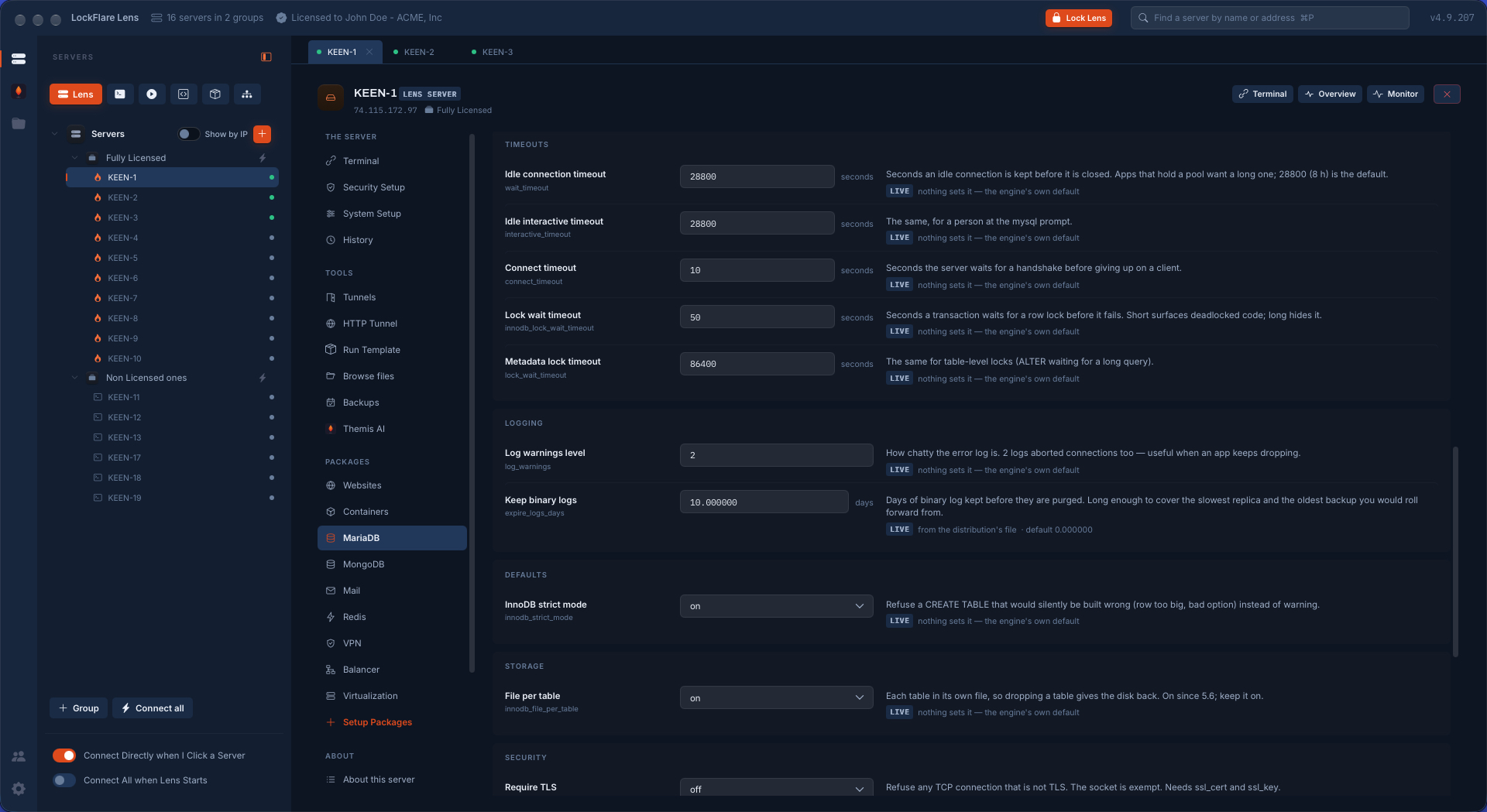
Task: Open users icon in left rail
Action: (x=19, y=756)
